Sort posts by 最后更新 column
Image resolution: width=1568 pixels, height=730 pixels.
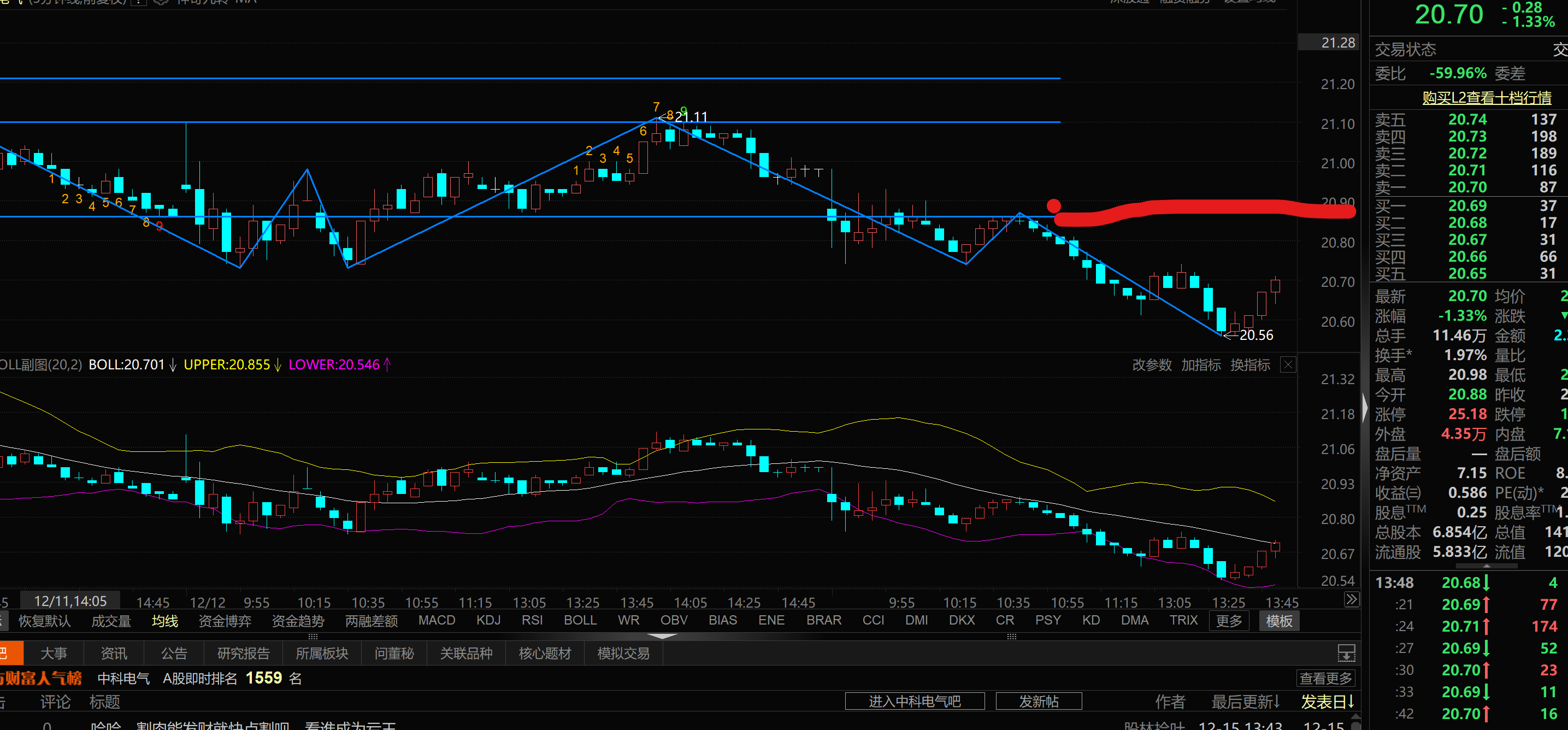1246,702
